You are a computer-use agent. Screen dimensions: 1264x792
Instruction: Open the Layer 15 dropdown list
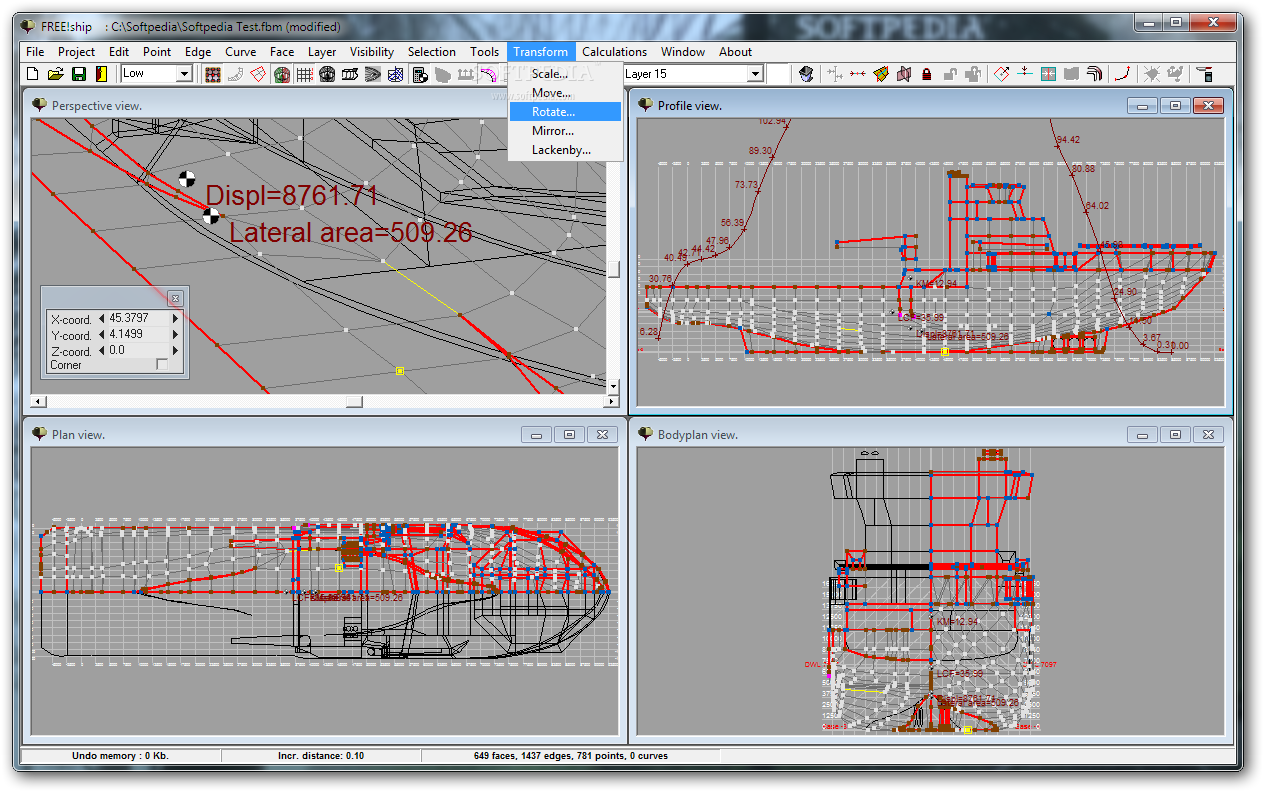coord(755,74)
